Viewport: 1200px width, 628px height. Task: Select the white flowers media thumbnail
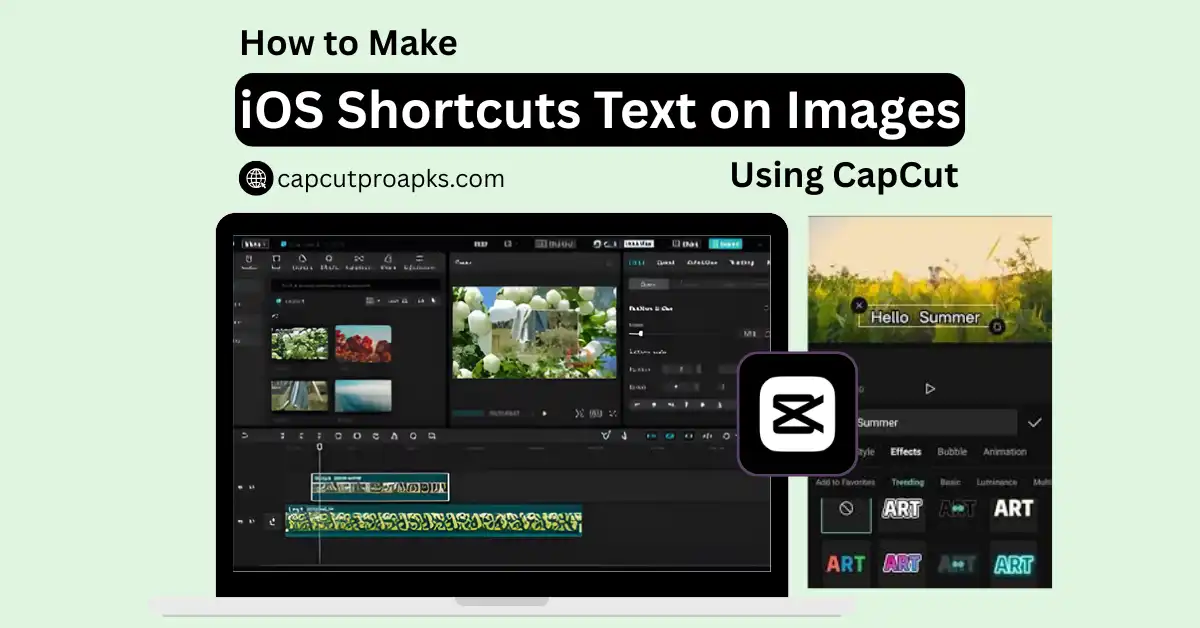pos(299,343)
